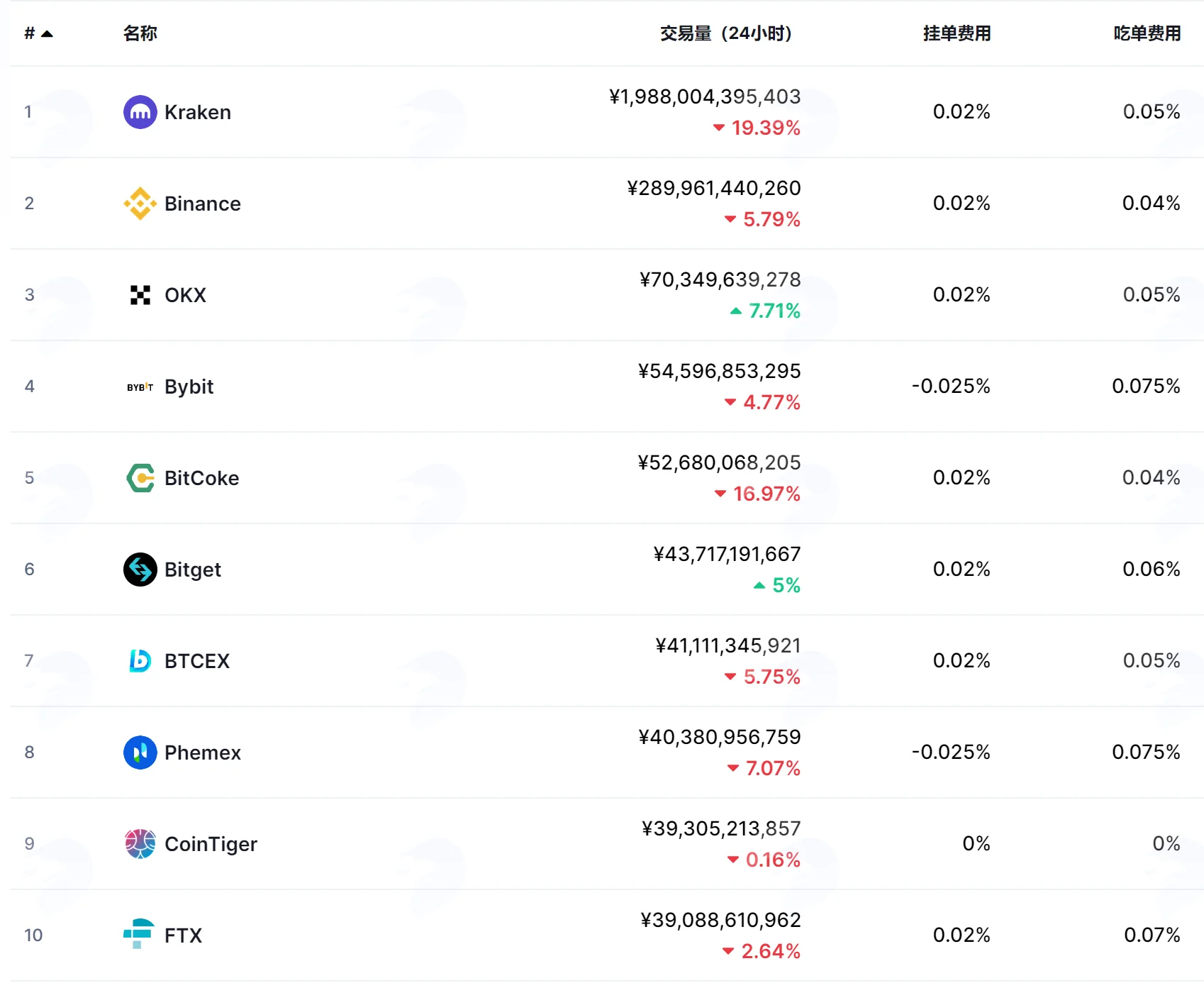Click the BTCEX blue logo

pos(140,661)
